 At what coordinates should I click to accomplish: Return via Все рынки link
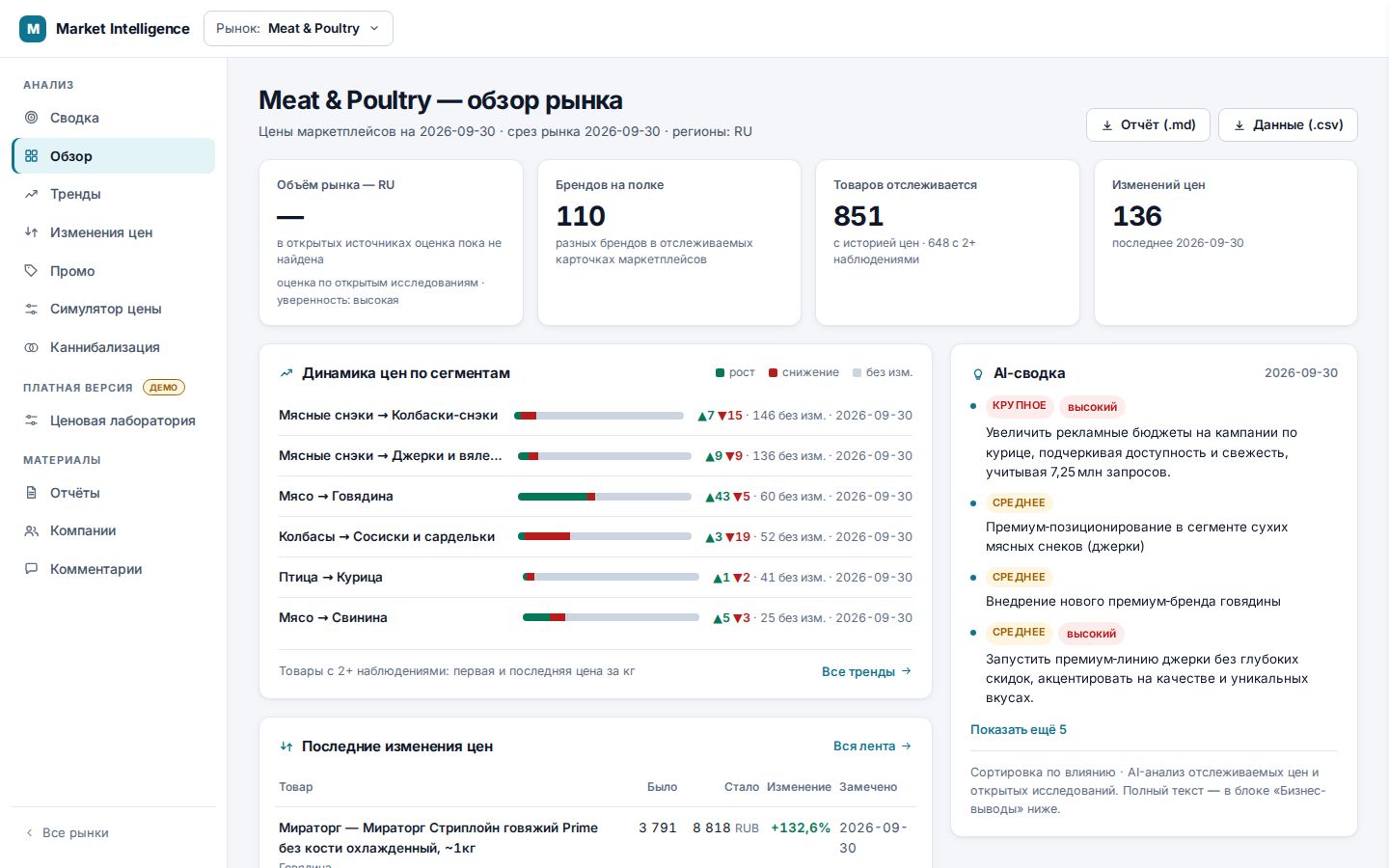coord(67,833)
